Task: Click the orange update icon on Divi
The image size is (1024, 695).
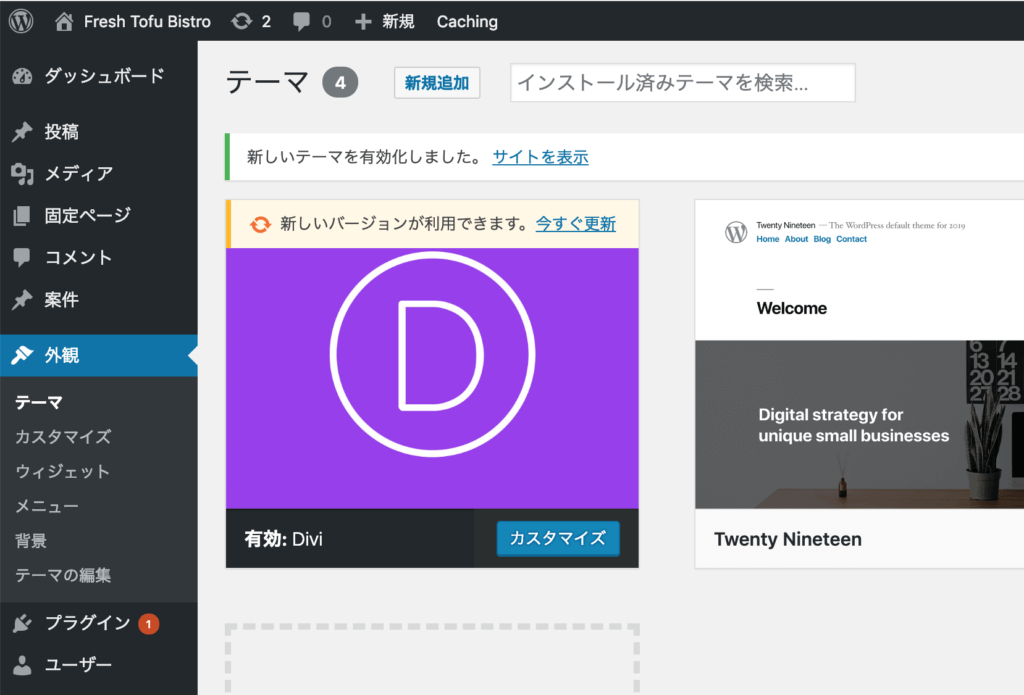Action: click(x=260, y=224)
